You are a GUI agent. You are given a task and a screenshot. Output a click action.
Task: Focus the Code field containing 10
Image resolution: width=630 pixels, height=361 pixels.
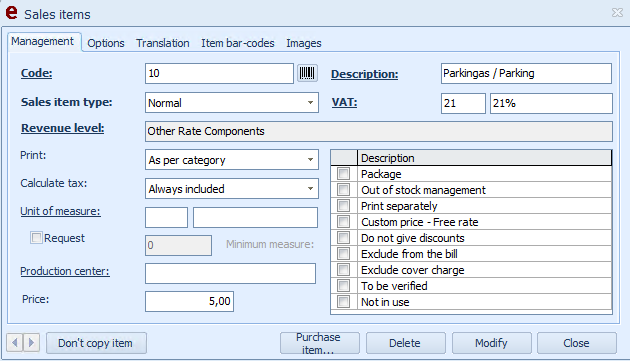click(x=219, y=74)
